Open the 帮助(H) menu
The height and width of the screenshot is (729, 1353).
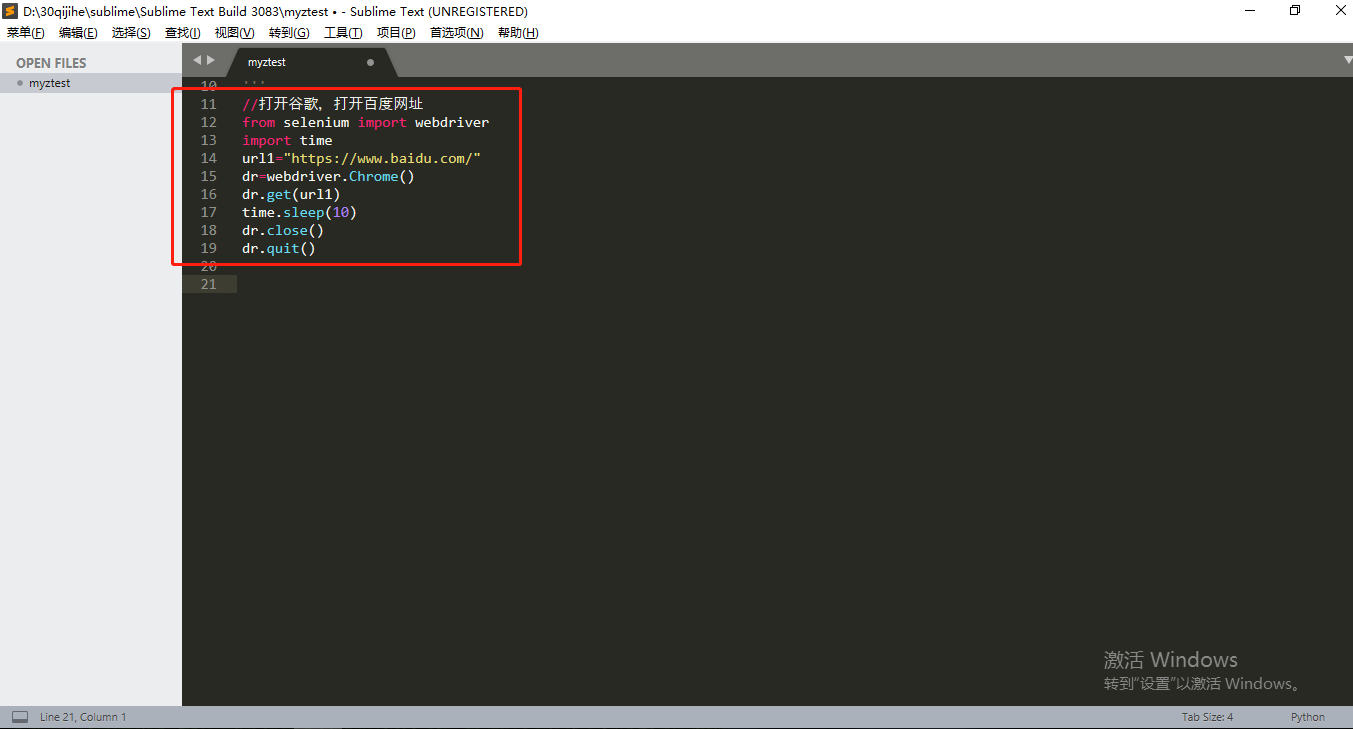click(518, 33)
